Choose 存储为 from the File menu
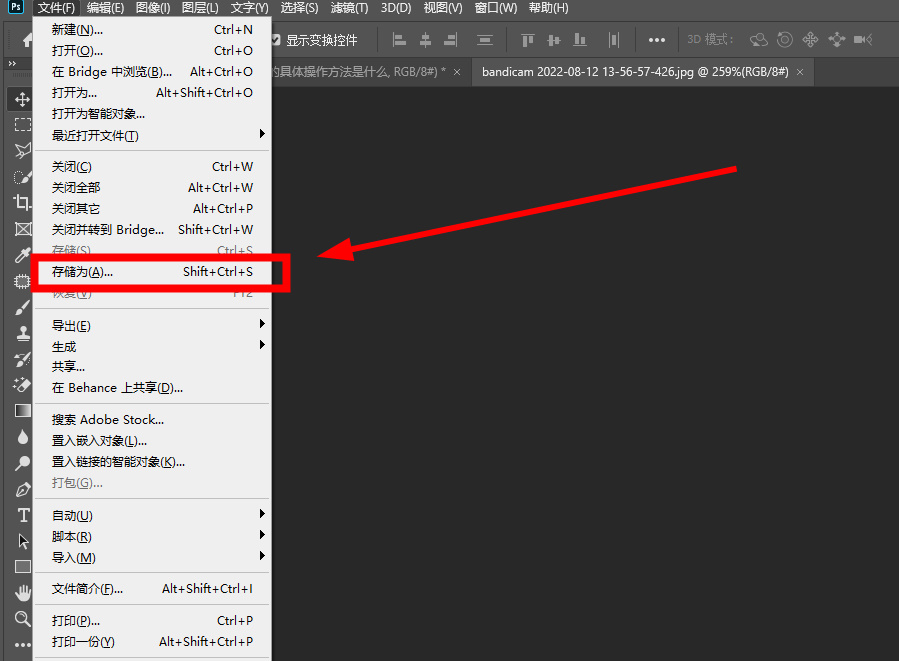 150,272
